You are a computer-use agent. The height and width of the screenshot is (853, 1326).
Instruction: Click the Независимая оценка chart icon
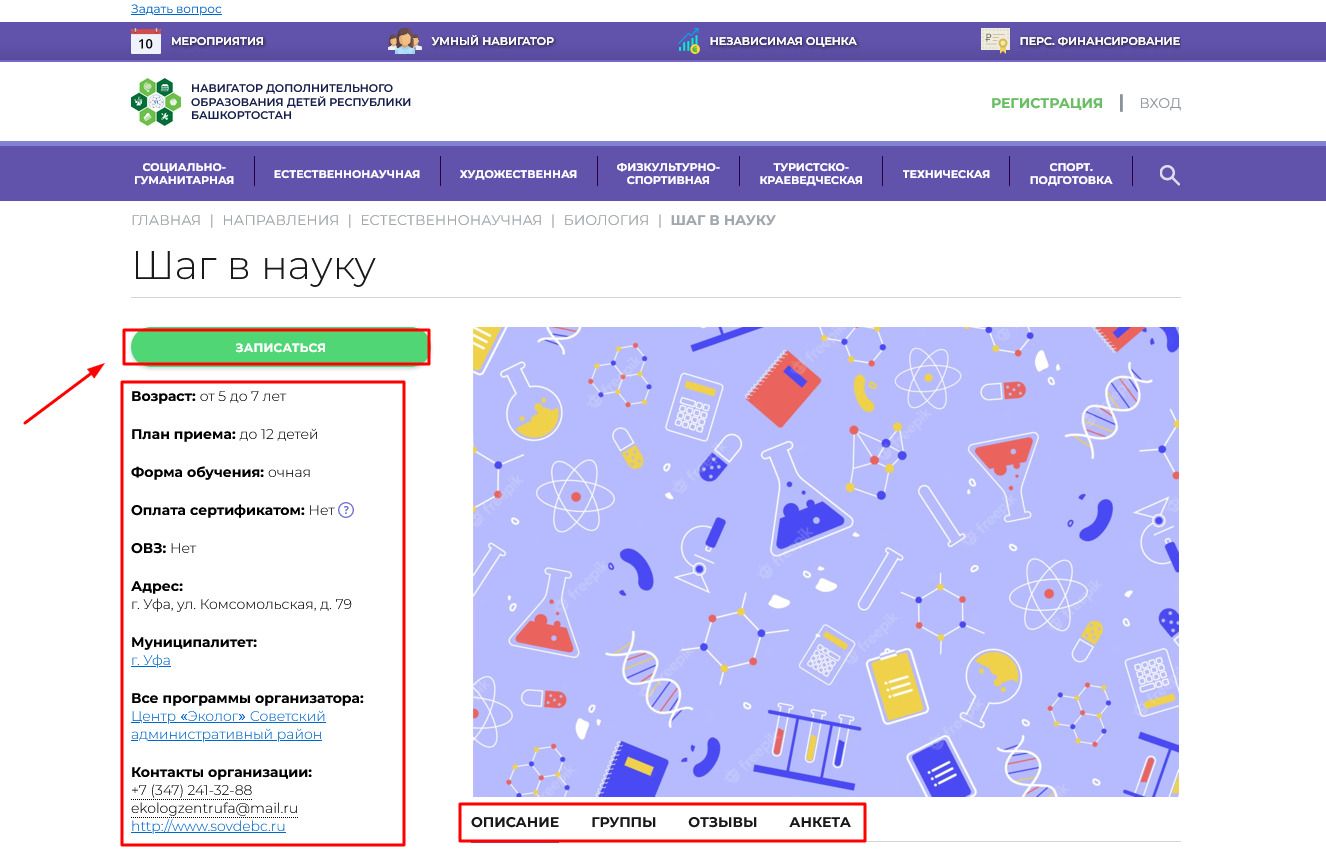688,41
